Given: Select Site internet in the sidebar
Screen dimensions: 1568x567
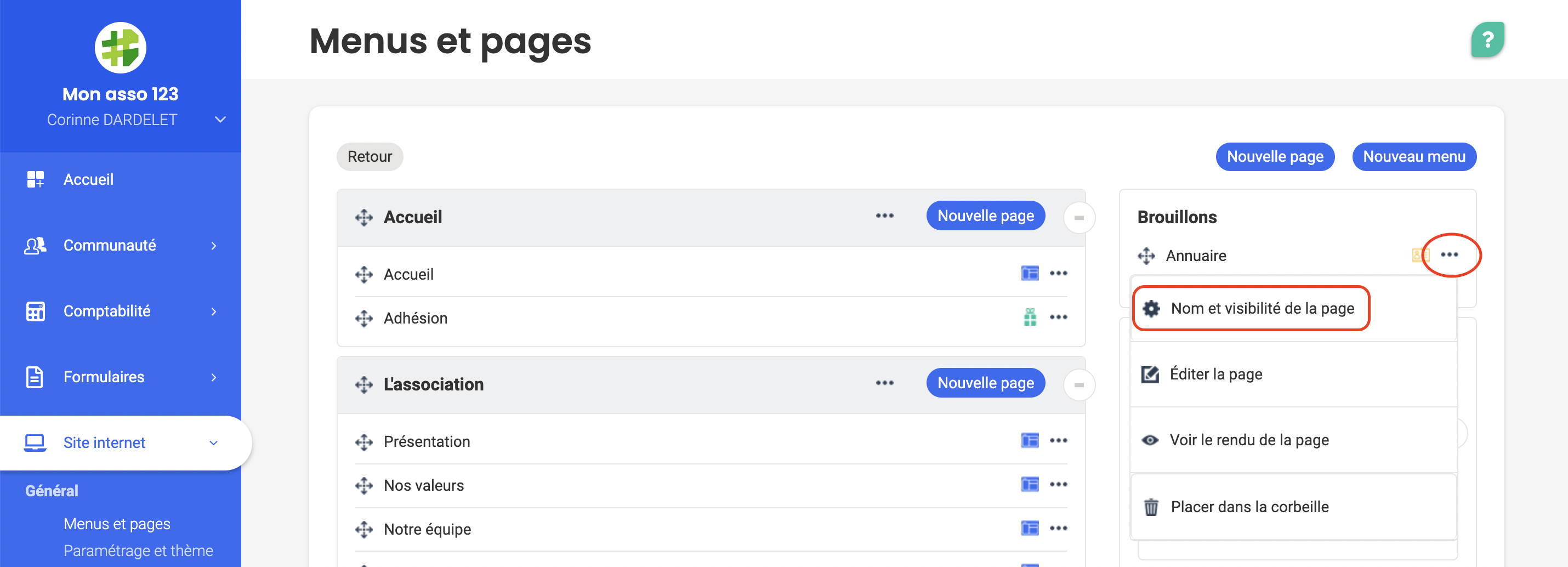Looking at the screenshot, I should [x=125, y=443].
